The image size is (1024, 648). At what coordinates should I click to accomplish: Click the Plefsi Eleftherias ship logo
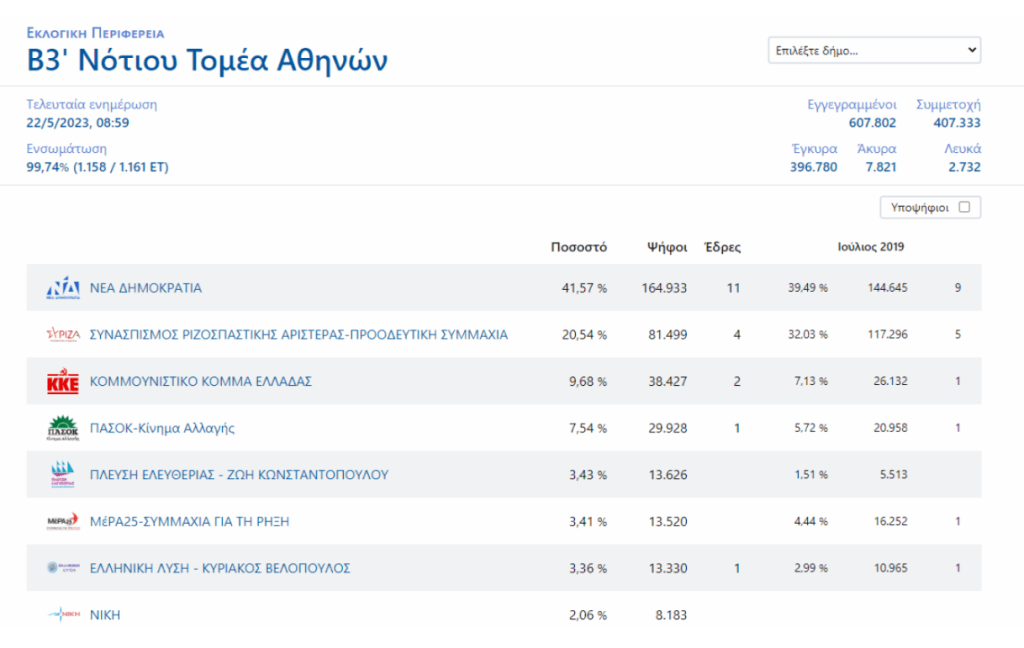63,475
